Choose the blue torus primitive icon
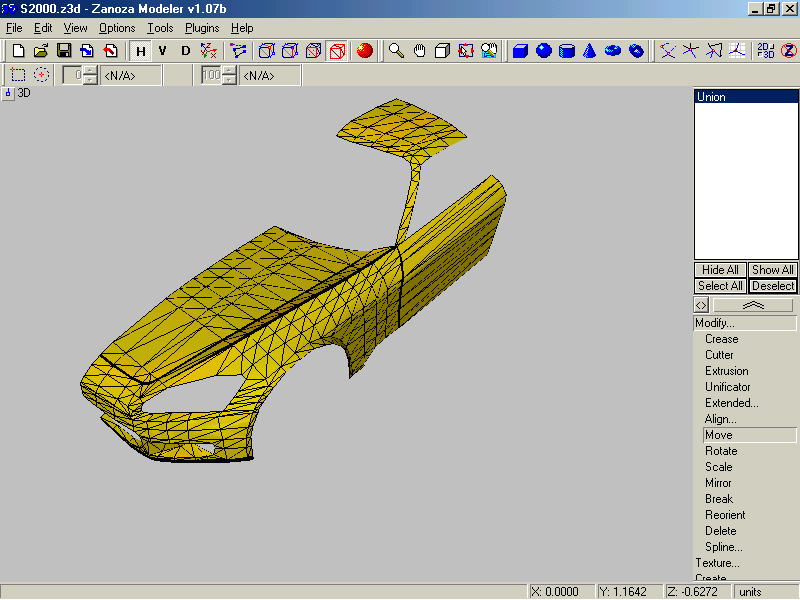The height and width of the screenshot is (600, 800). tap(613, 50)
